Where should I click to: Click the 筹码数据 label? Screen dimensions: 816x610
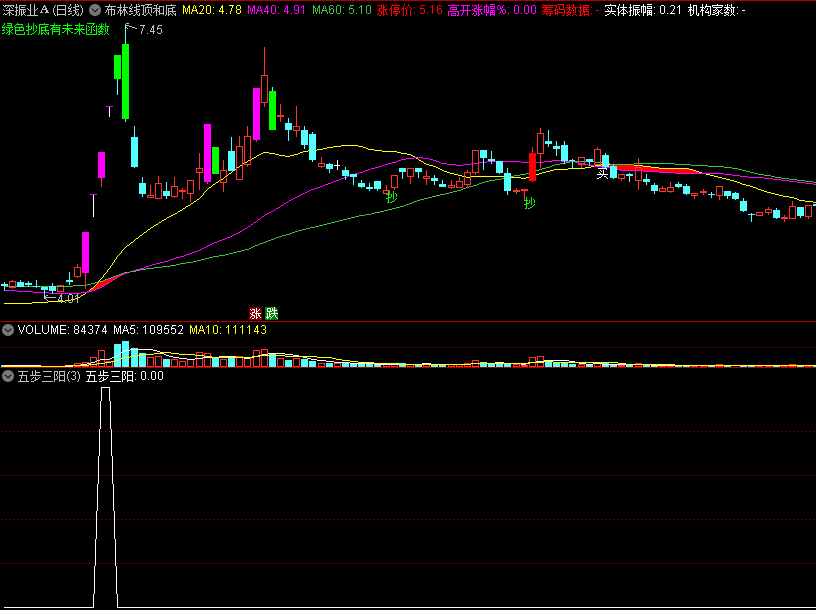570,10
